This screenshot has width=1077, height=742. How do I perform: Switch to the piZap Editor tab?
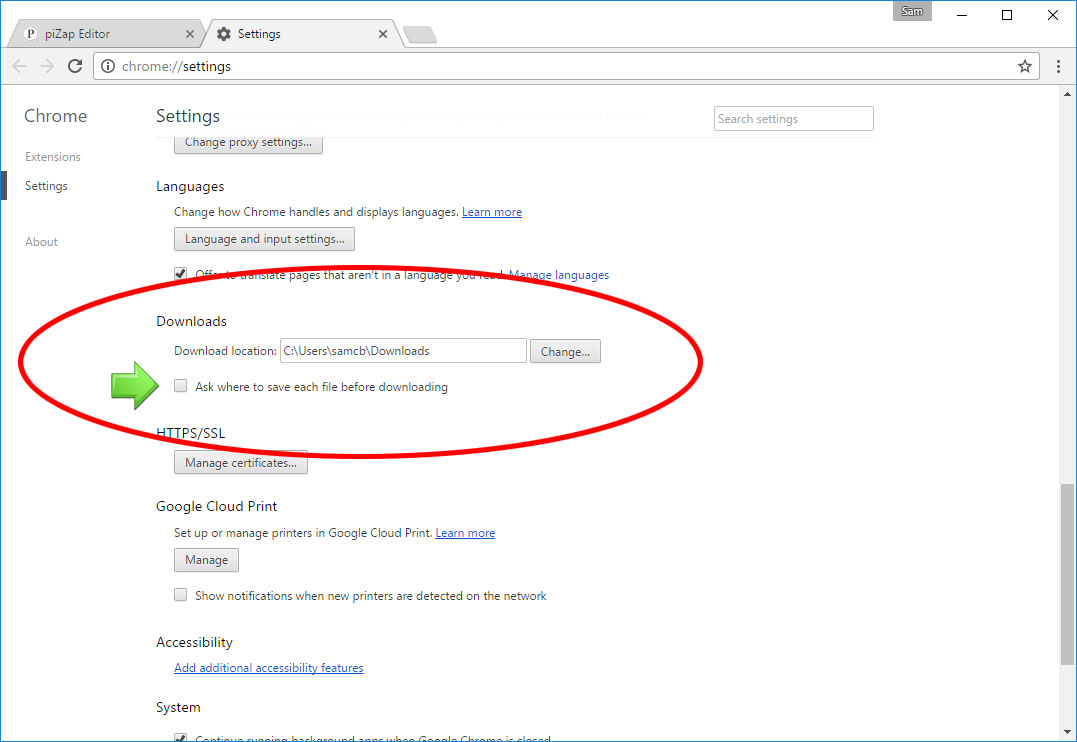pyautogui.click(x=100, y=34)
